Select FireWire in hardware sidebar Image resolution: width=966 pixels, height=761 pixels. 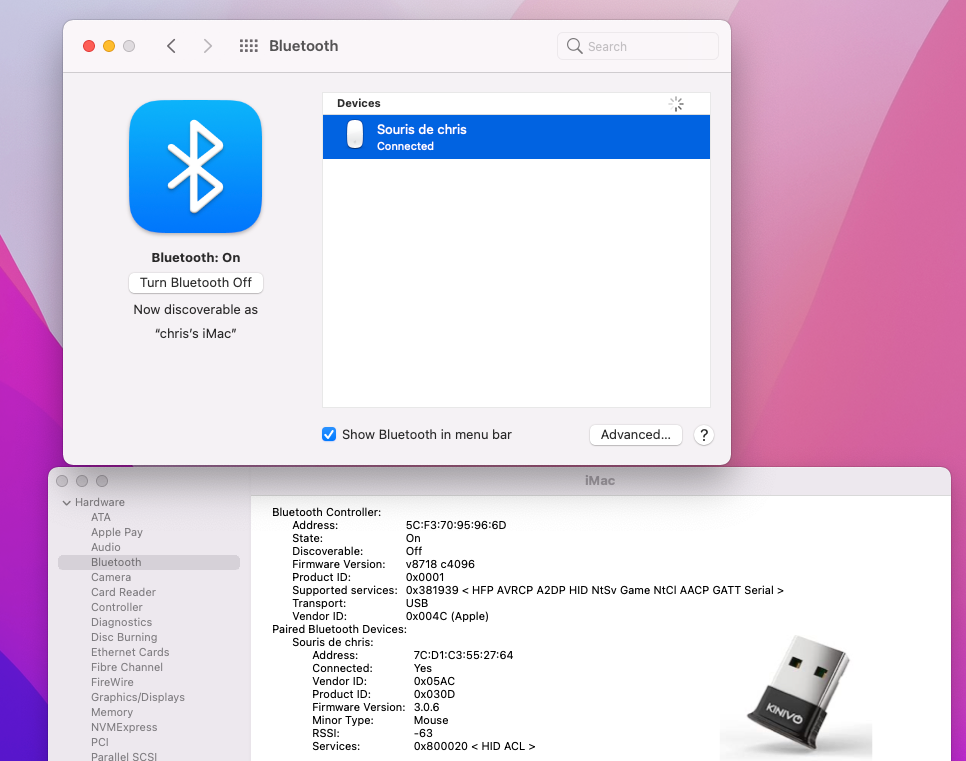pyautogui.click(x=112, y=682)
